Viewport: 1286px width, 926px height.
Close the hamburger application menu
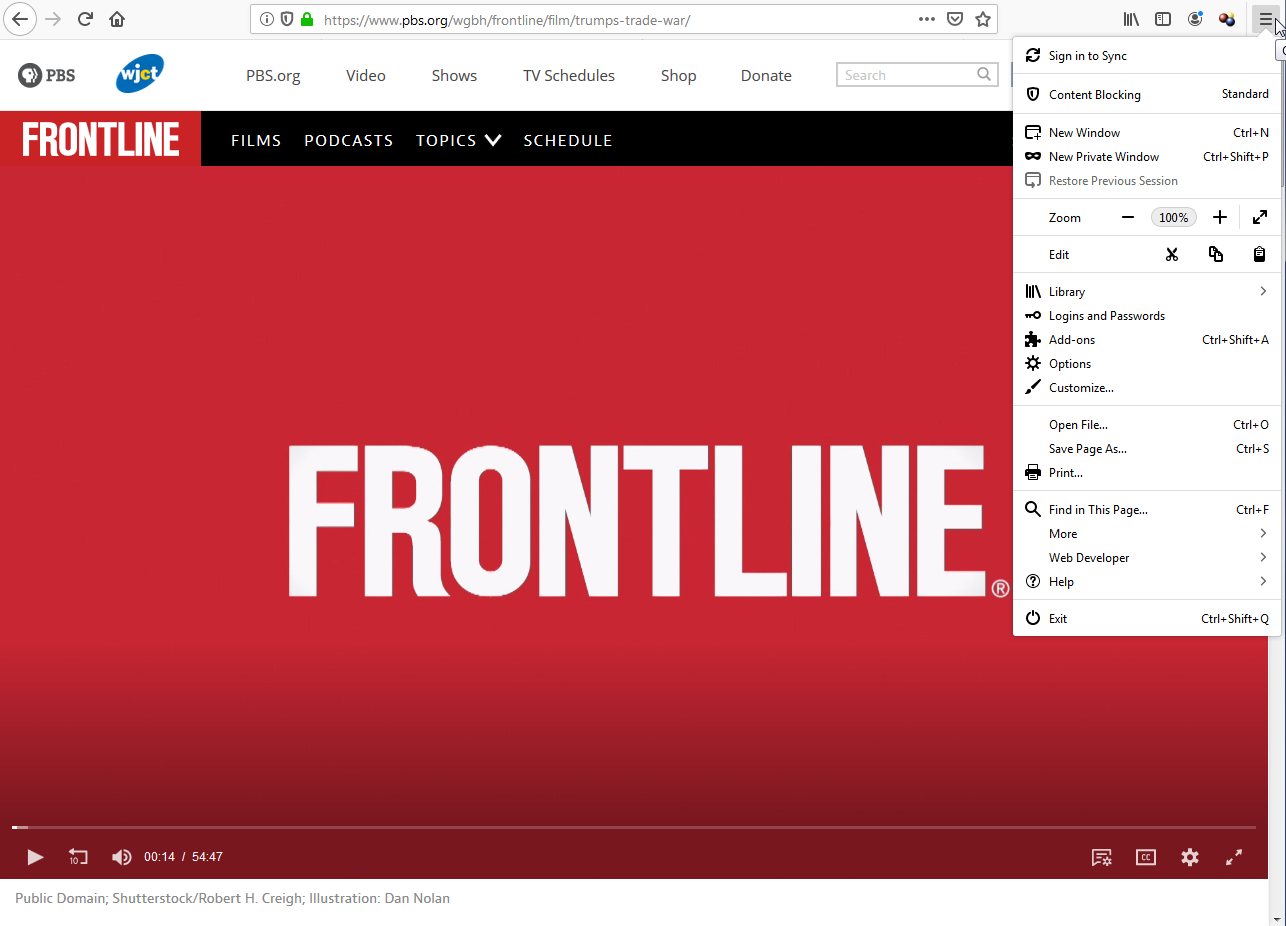(1265, 19)
